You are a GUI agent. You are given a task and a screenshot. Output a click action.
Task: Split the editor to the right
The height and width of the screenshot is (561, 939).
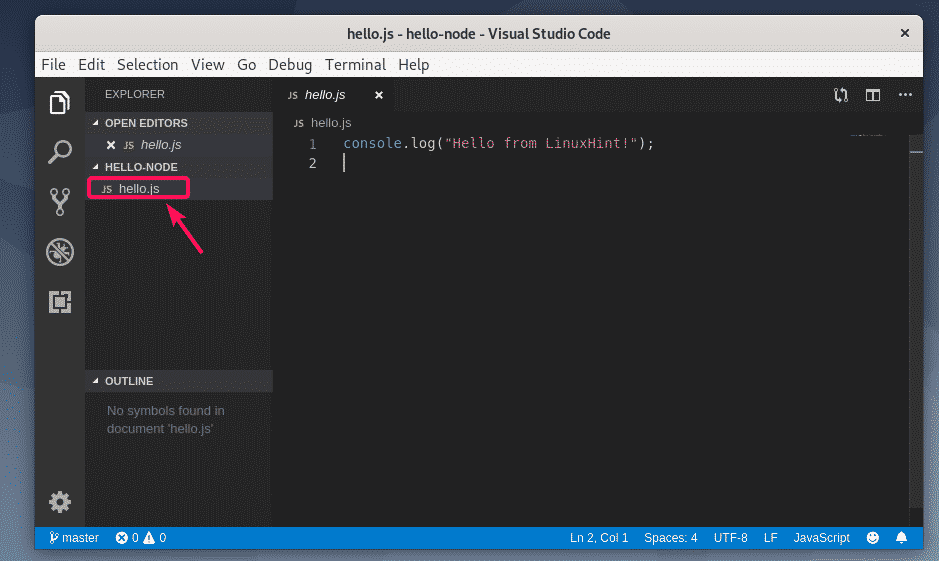[873, 95]
